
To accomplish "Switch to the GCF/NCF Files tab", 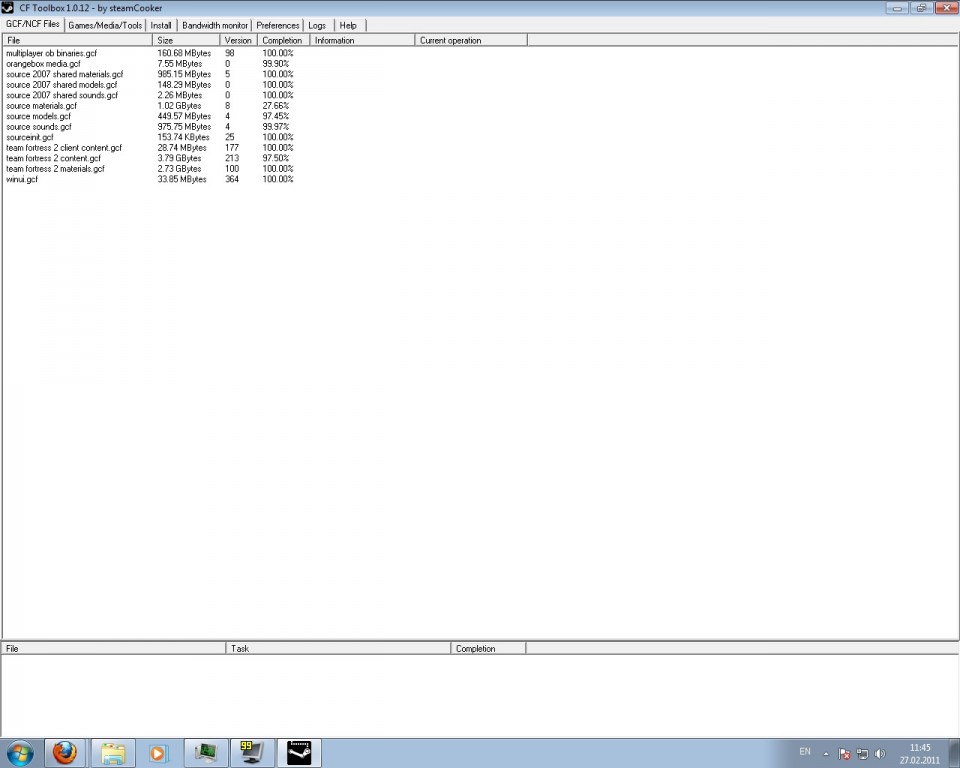I will pyautogui.click(x=32, y=24).
